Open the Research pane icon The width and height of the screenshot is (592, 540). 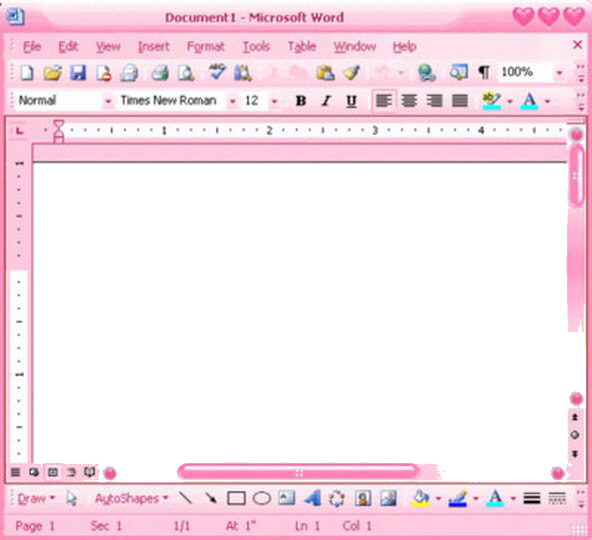(x=242, y=73)
